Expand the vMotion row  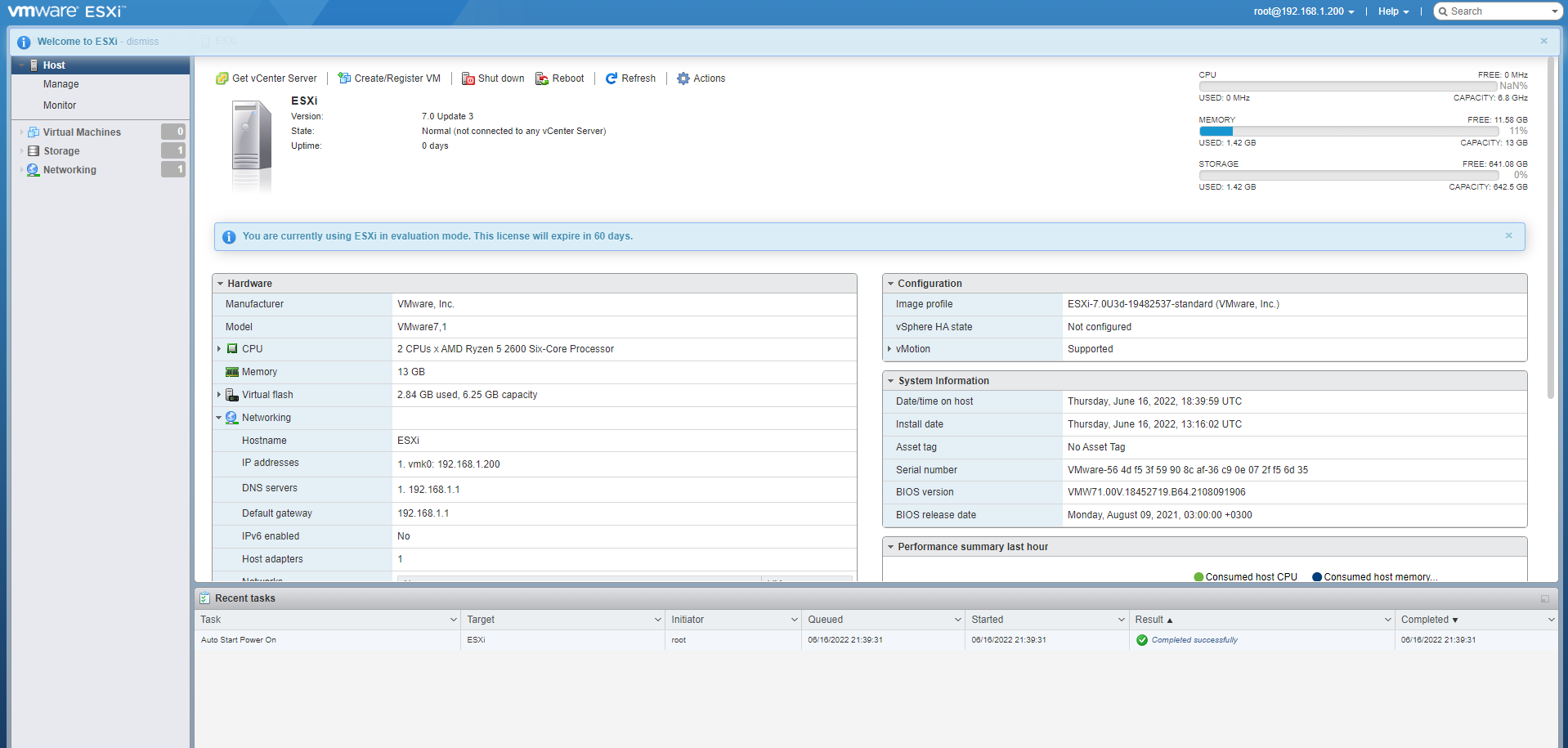(889, 349)
